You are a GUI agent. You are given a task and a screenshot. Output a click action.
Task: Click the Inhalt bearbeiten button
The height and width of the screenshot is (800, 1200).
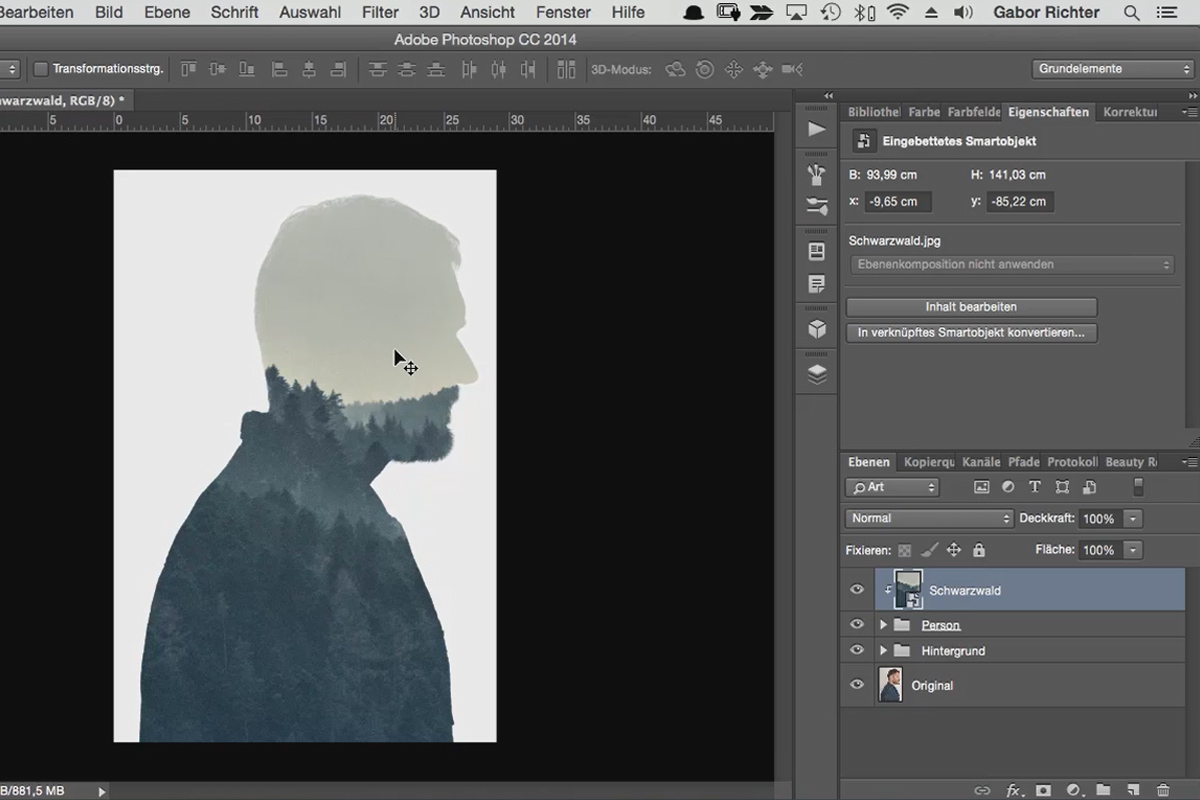(x=971, y=307)
